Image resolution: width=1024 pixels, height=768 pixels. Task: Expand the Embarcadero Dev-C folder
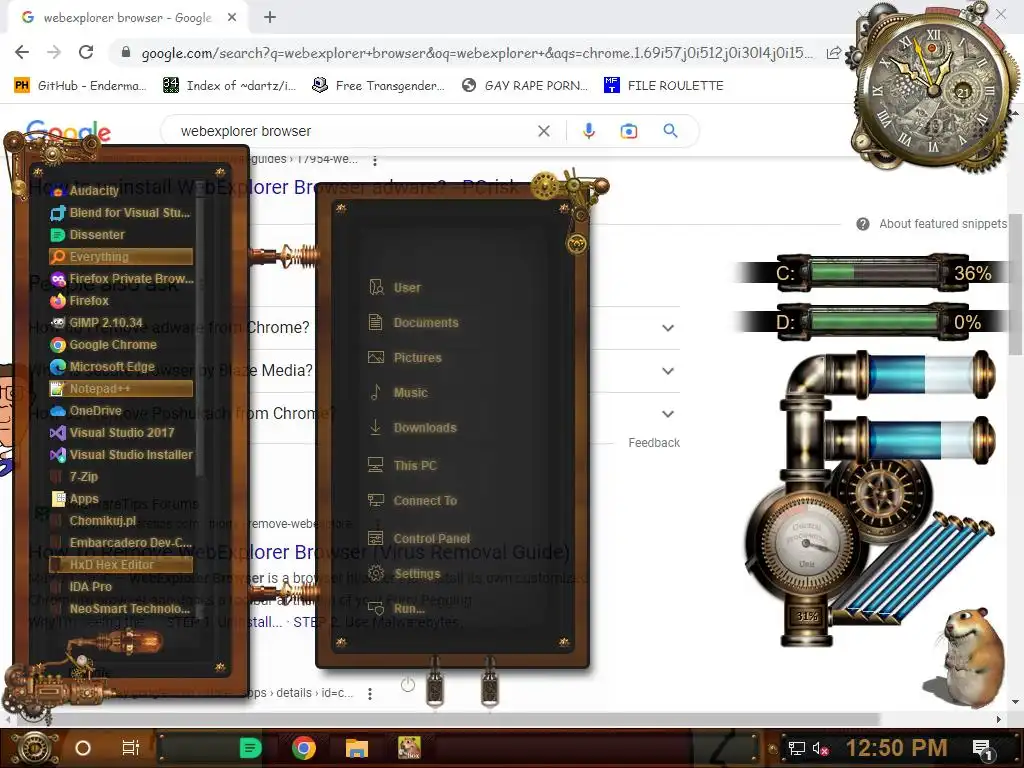click(x=121, y=543)
